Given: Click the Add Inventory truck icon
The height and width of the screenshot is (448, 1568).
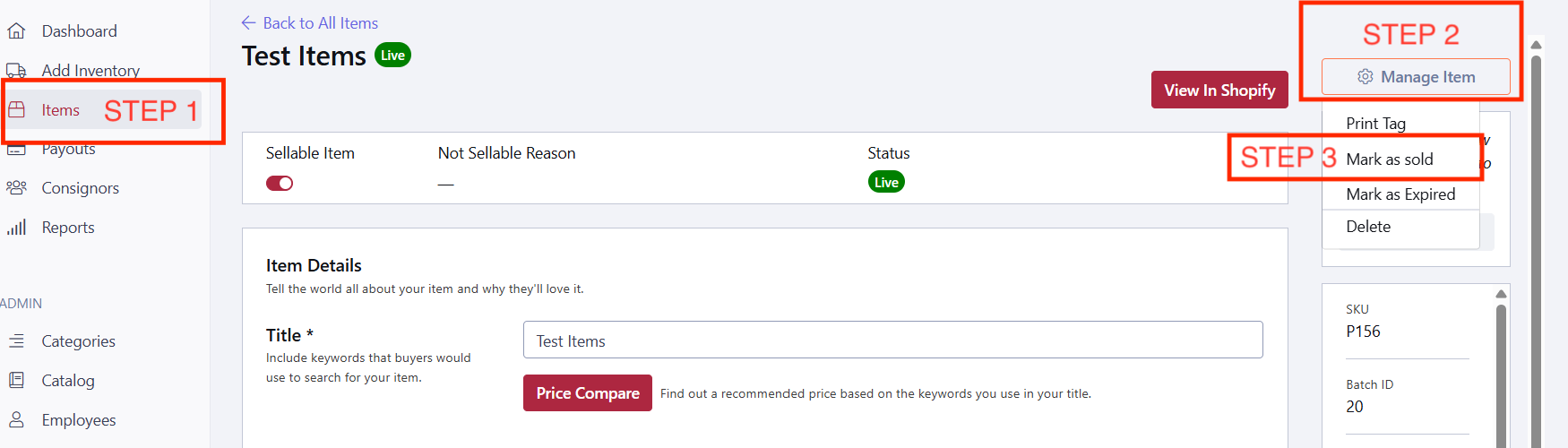Looking at the screenshot, I should click(x=16, y=71).
